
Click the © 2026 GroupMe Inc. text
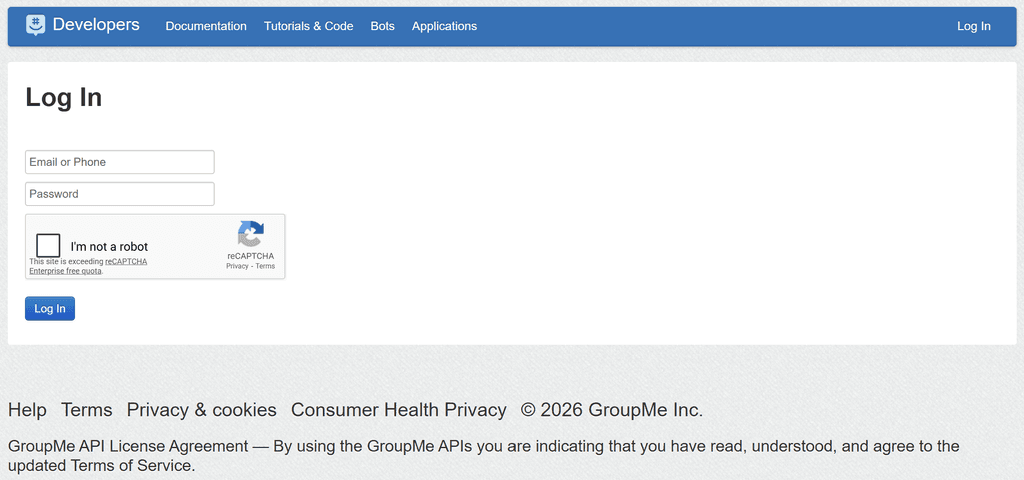click(x=612, y=410)
